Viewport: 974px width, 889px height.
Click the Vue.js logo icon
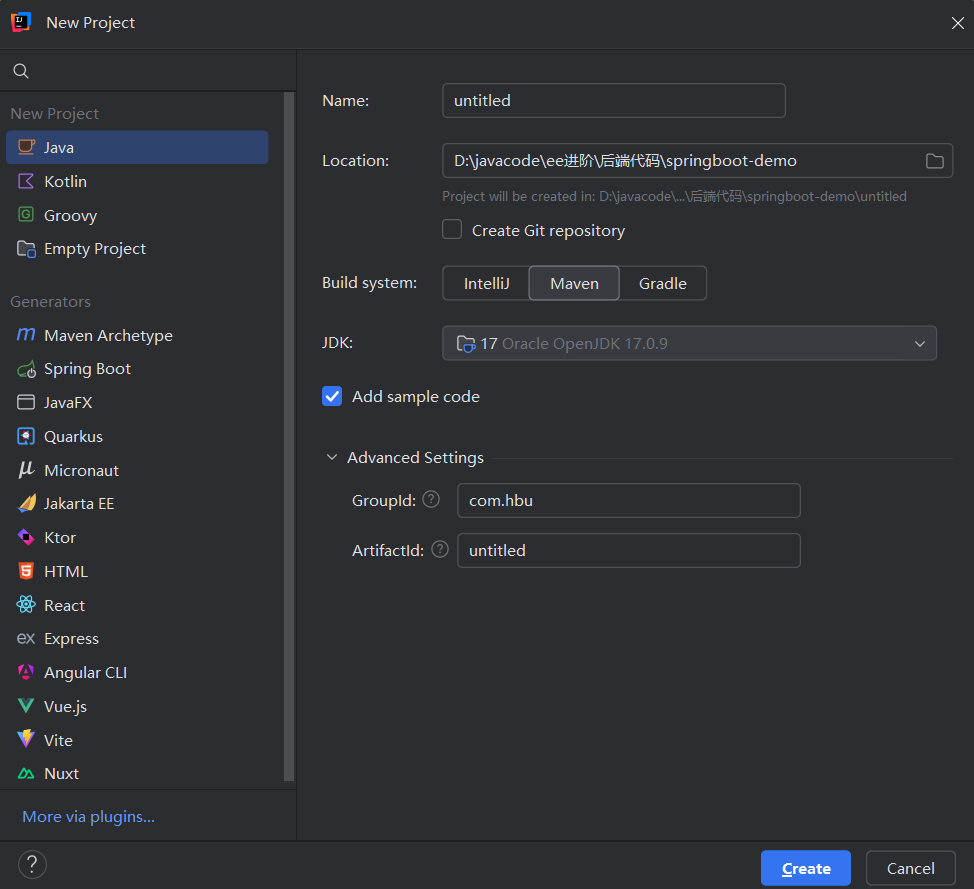pyautogui.click(x=26, y=706)
